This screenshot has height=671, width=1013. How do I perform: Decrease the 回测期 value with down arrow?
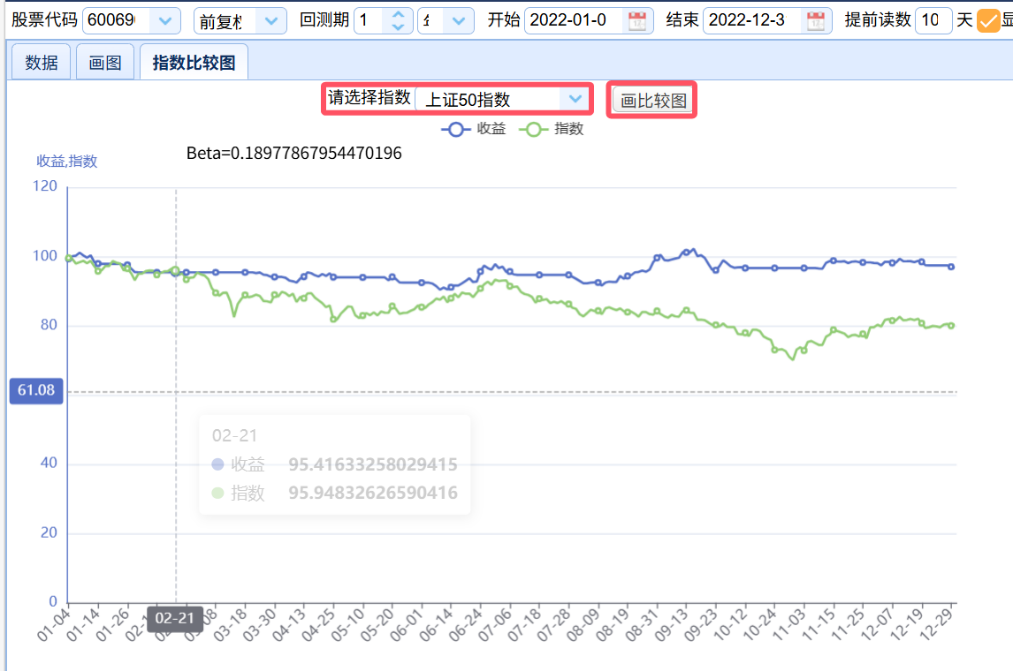coord(398,27)
